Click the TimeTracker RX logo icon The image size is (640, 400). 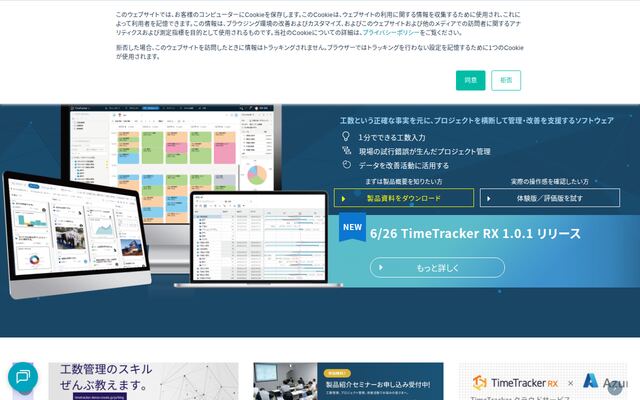click(x=480, y=383)
